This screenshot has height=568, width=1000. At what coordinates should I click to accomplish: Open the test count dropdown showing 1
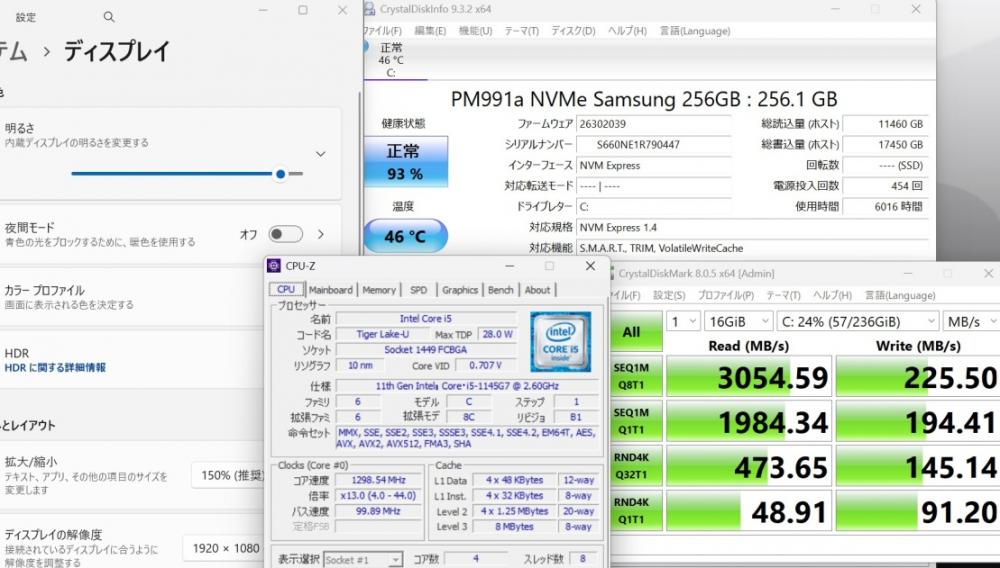[x=684, y=321]
